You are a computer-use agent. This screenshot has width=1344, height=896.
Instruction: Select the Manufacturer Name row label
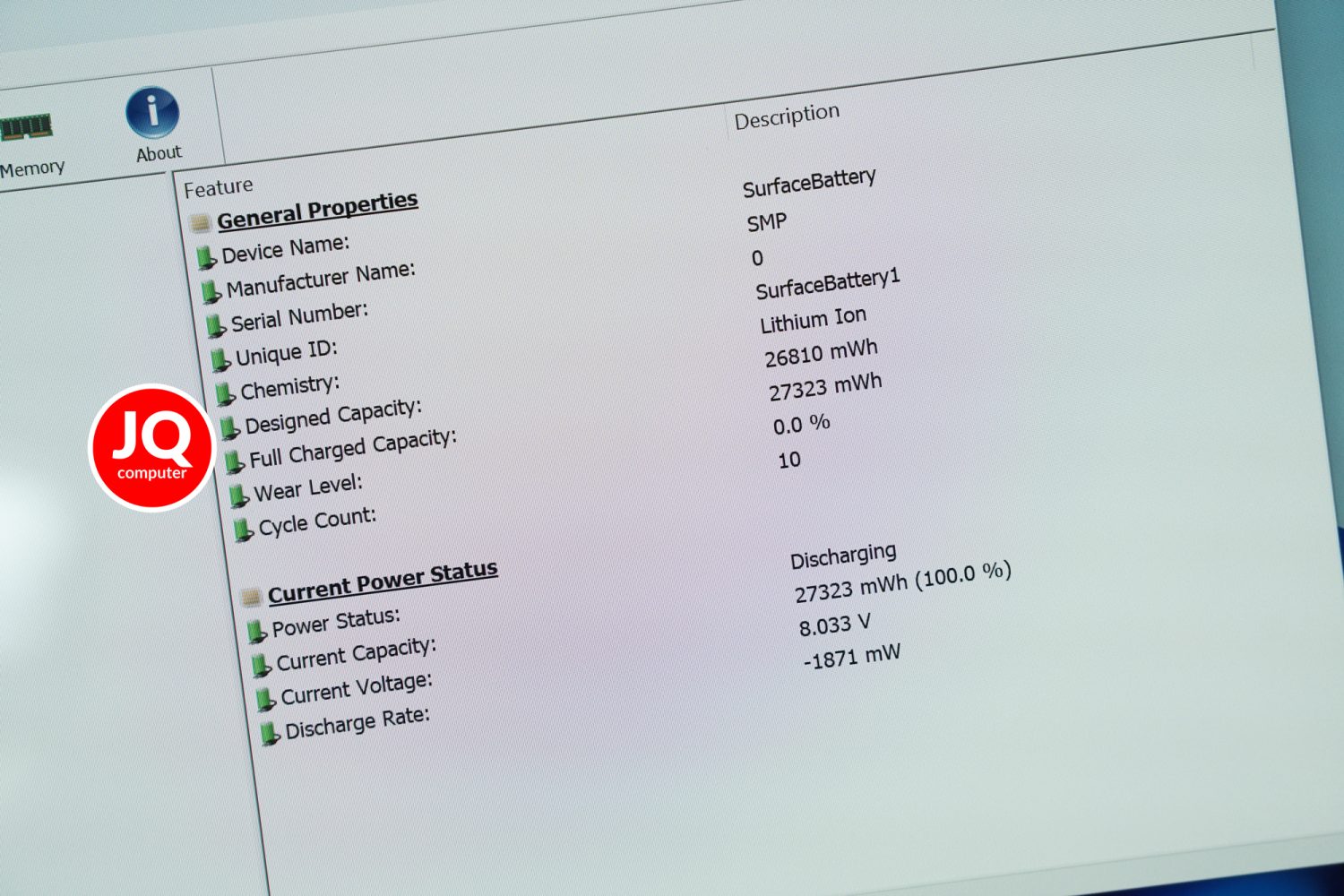tap(321, 280)
